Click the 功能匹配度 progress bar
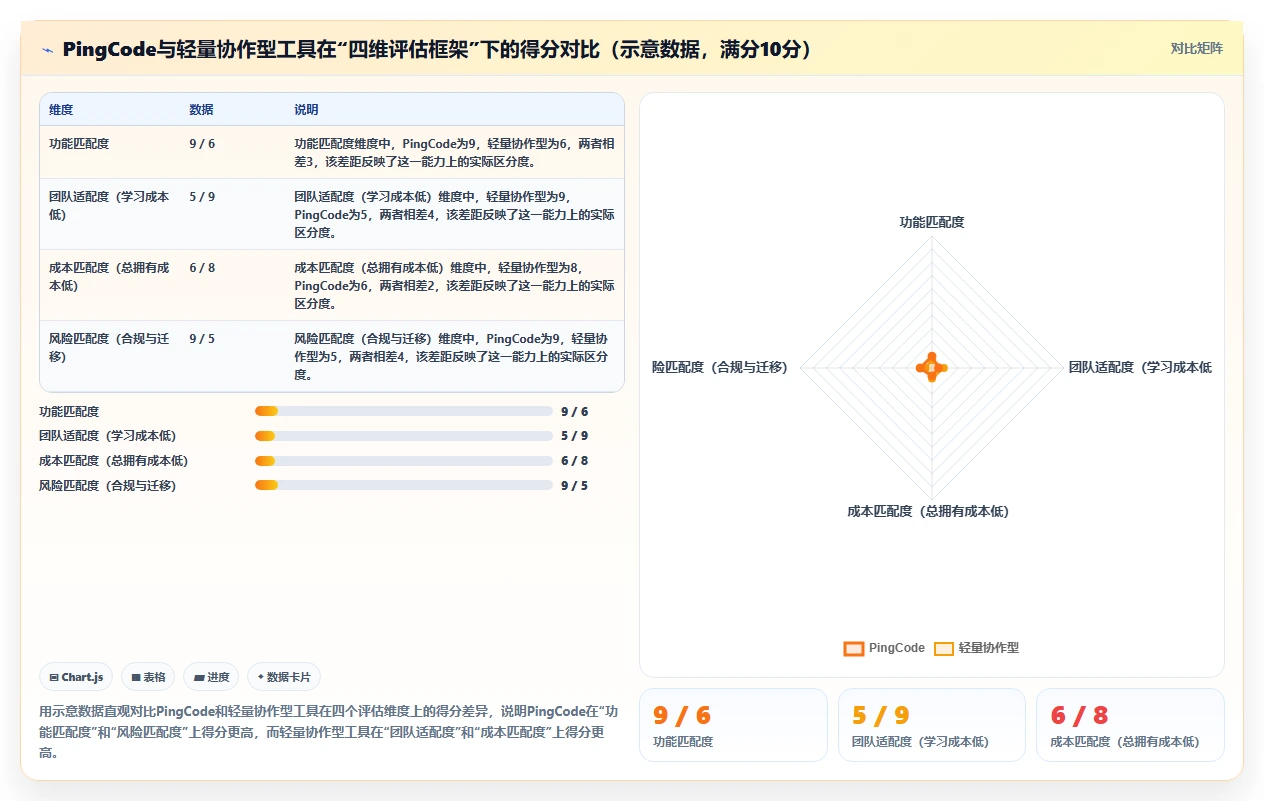Viewport: 1264px width, 801px height. click(403, 411)
